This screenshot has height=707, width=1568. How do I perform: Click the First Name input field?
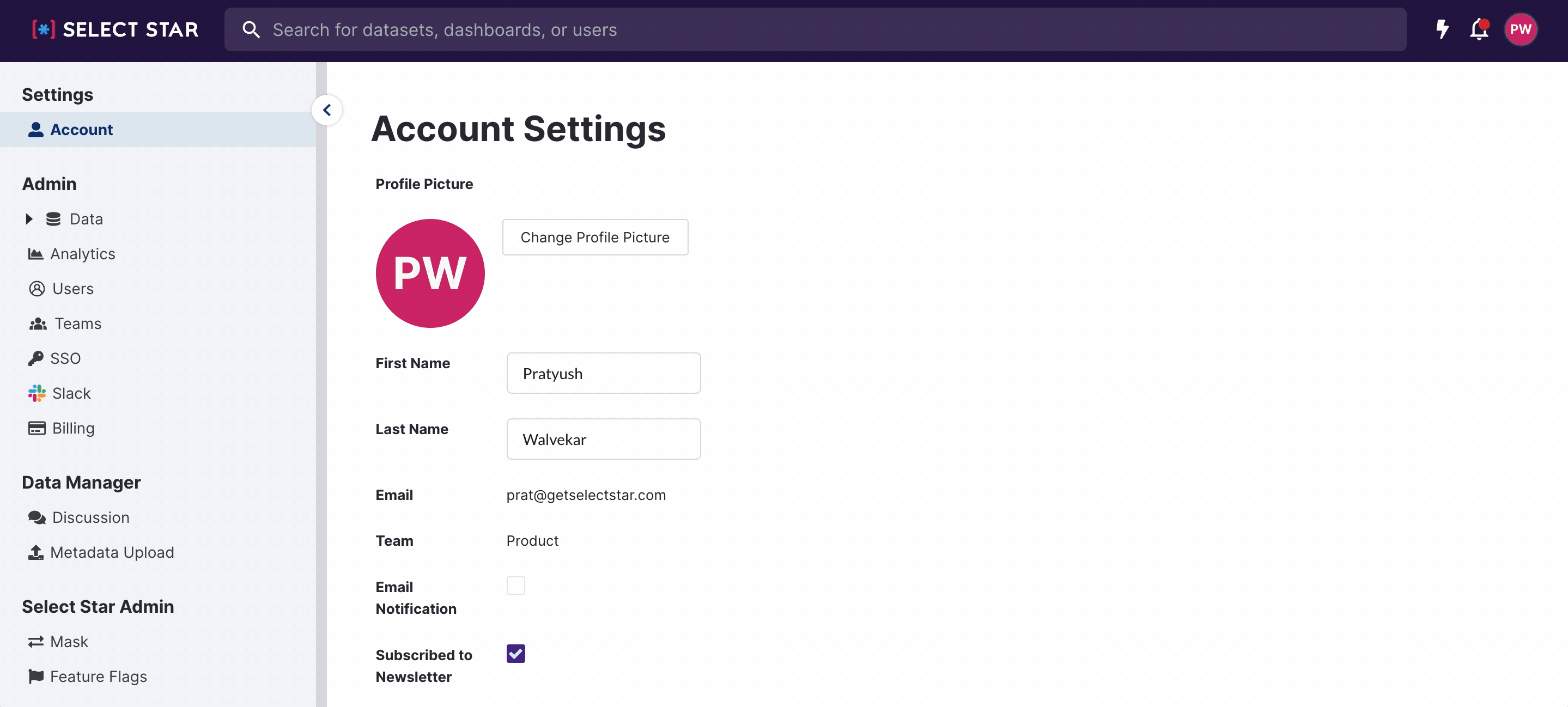pos(603,373)
